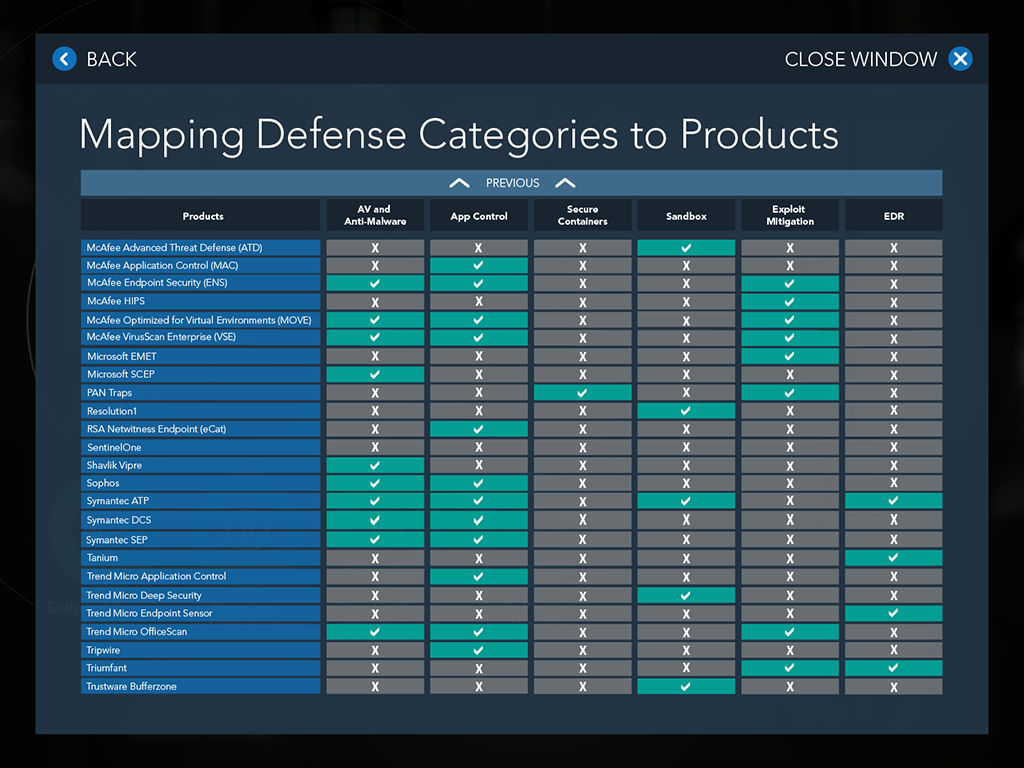Click AV X mark for Tanium
This screenshot has height=768, width=1024.
coord(375,558)
